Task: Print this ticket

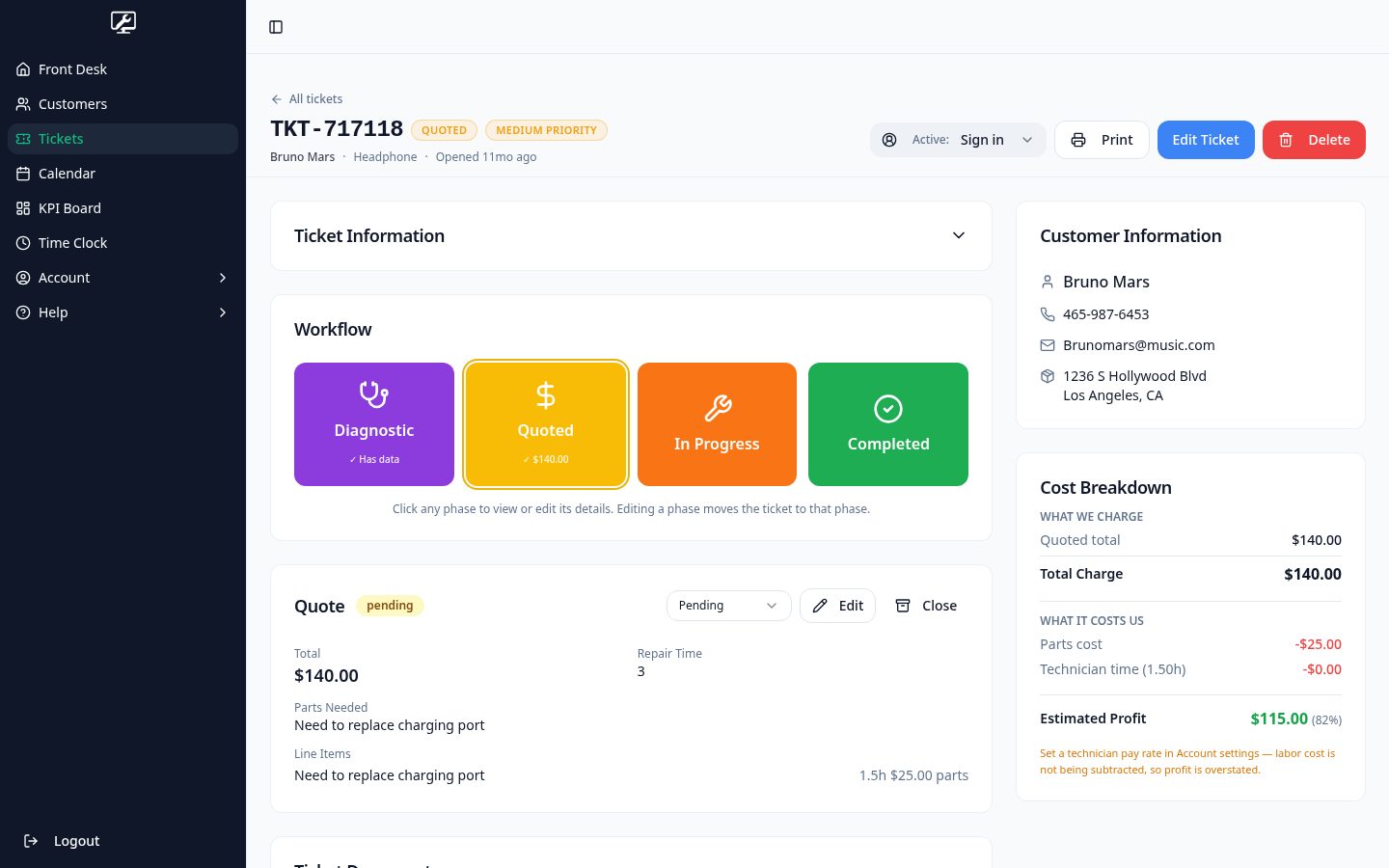Action: point(1102,140)
